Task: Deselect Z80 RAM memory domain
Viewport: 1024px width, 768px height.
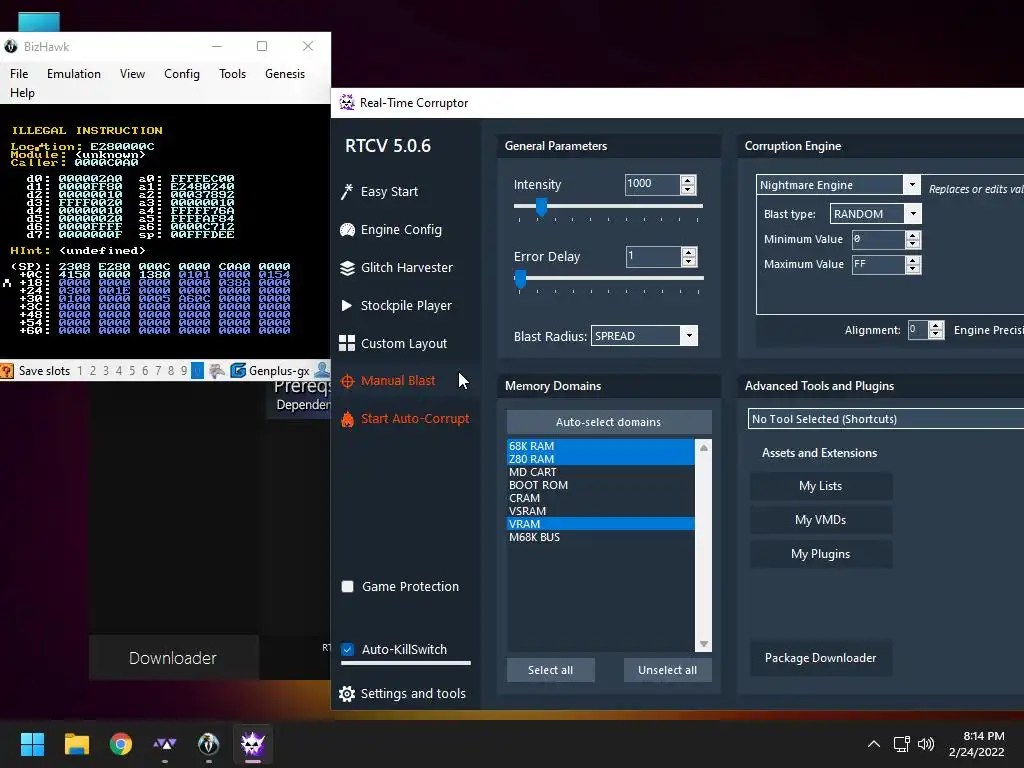Action: click(x=600, y=458)
